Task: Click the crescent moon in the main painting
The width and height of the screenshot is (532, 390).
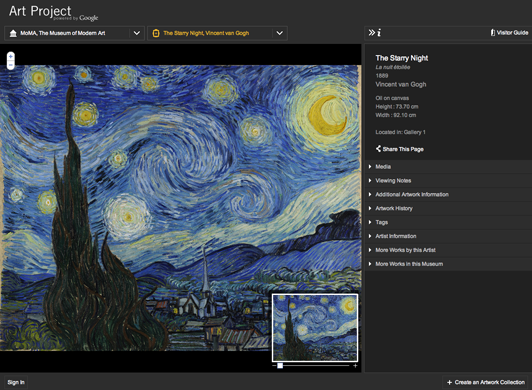Action: click(327, 115)
